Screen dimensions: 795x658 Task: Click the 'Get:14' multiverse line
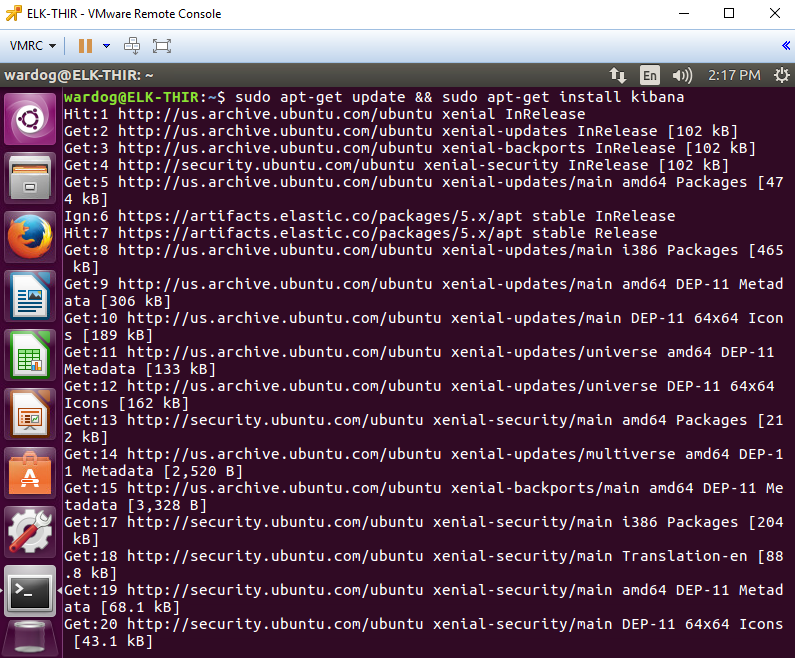pyautogui.click(x=424, y=462)
